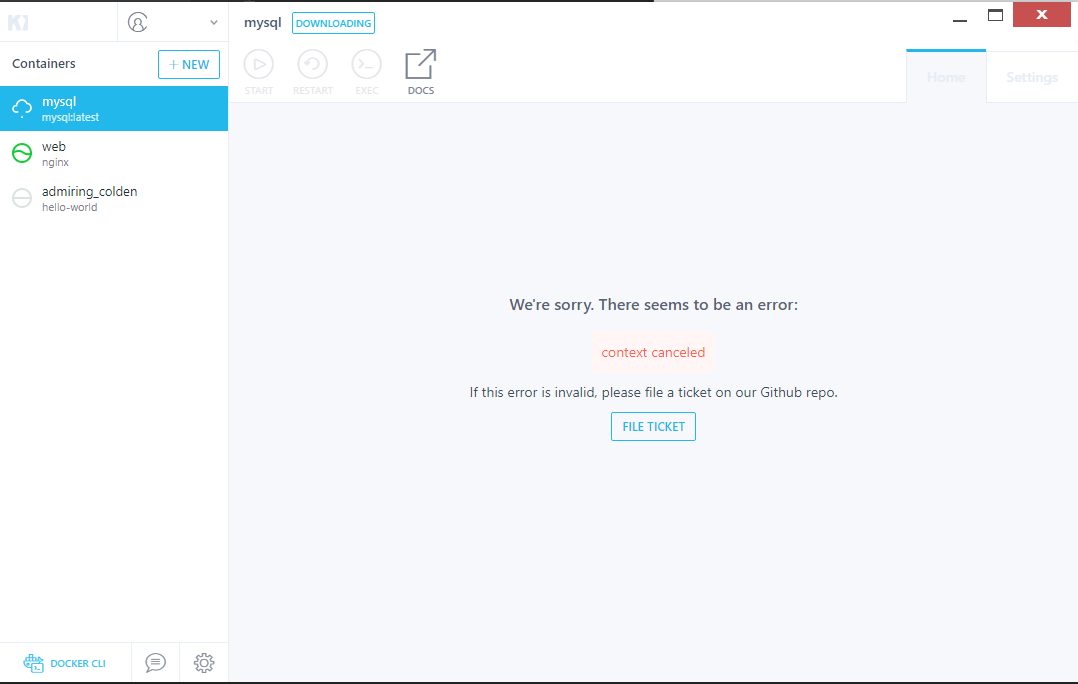1078x684 pixels.
Task: Maximize the Kitematic window
Action: [996, 15]
